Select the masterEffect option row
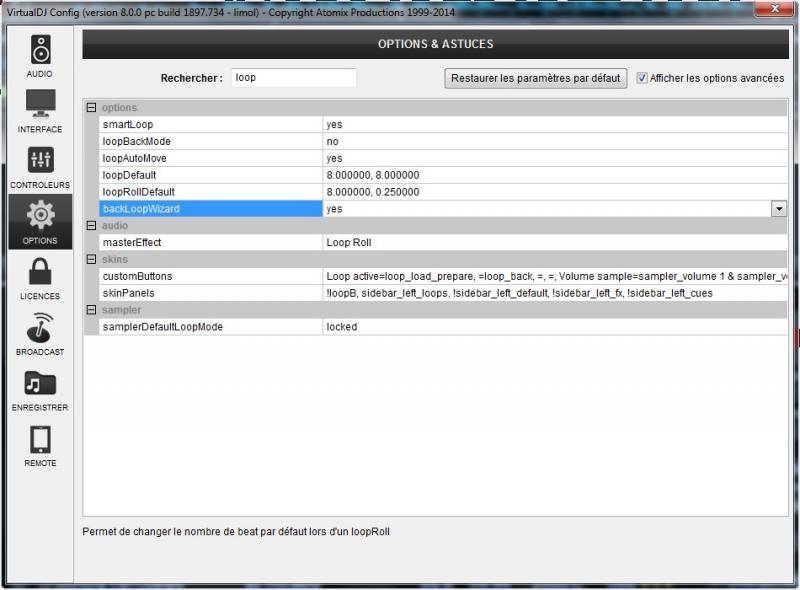Screen dimensions: 800x590 tap(443, 242)
